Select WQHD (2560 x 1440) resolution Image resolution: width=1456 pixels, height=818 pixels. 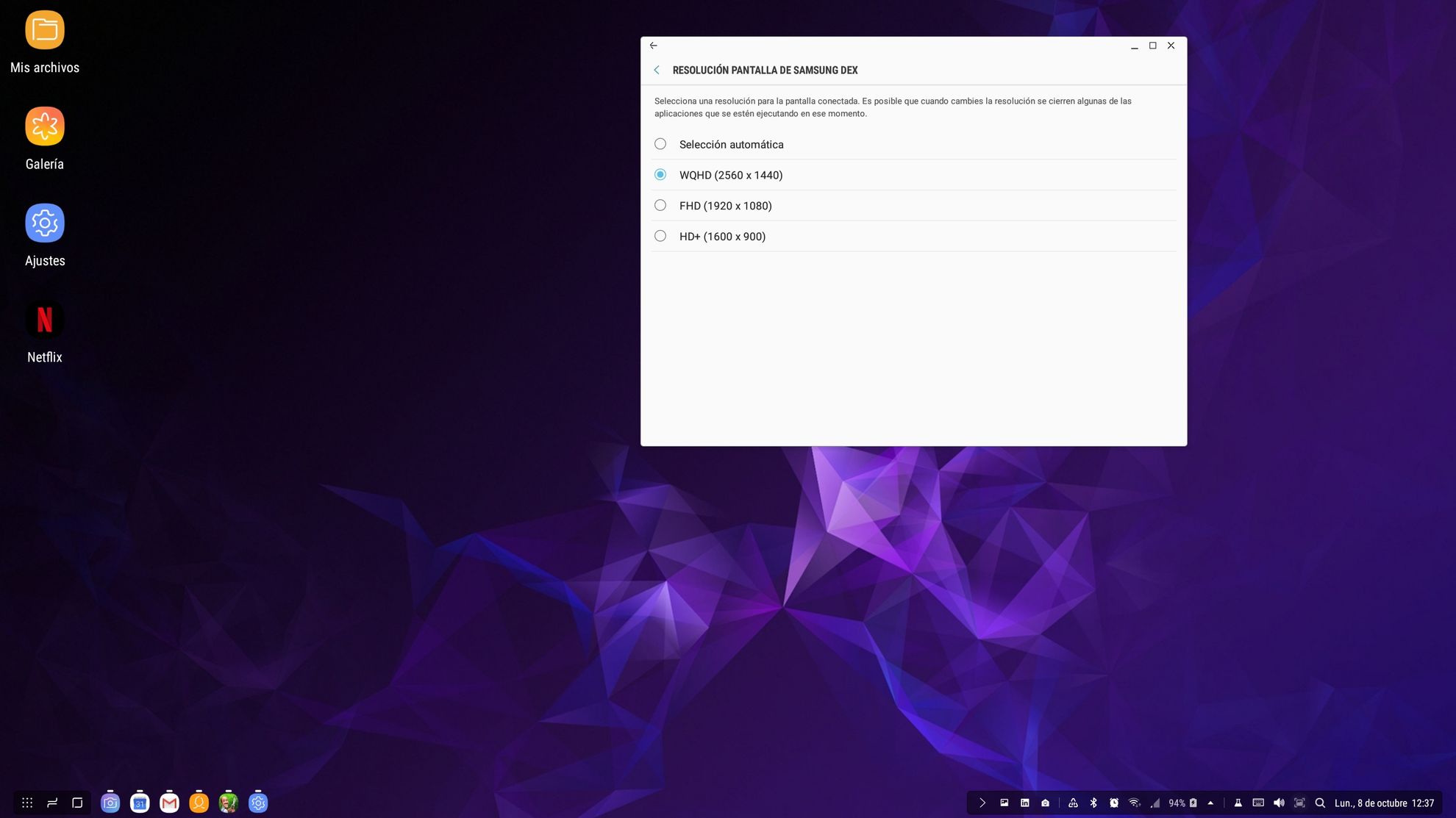click(x=913, y=175)
